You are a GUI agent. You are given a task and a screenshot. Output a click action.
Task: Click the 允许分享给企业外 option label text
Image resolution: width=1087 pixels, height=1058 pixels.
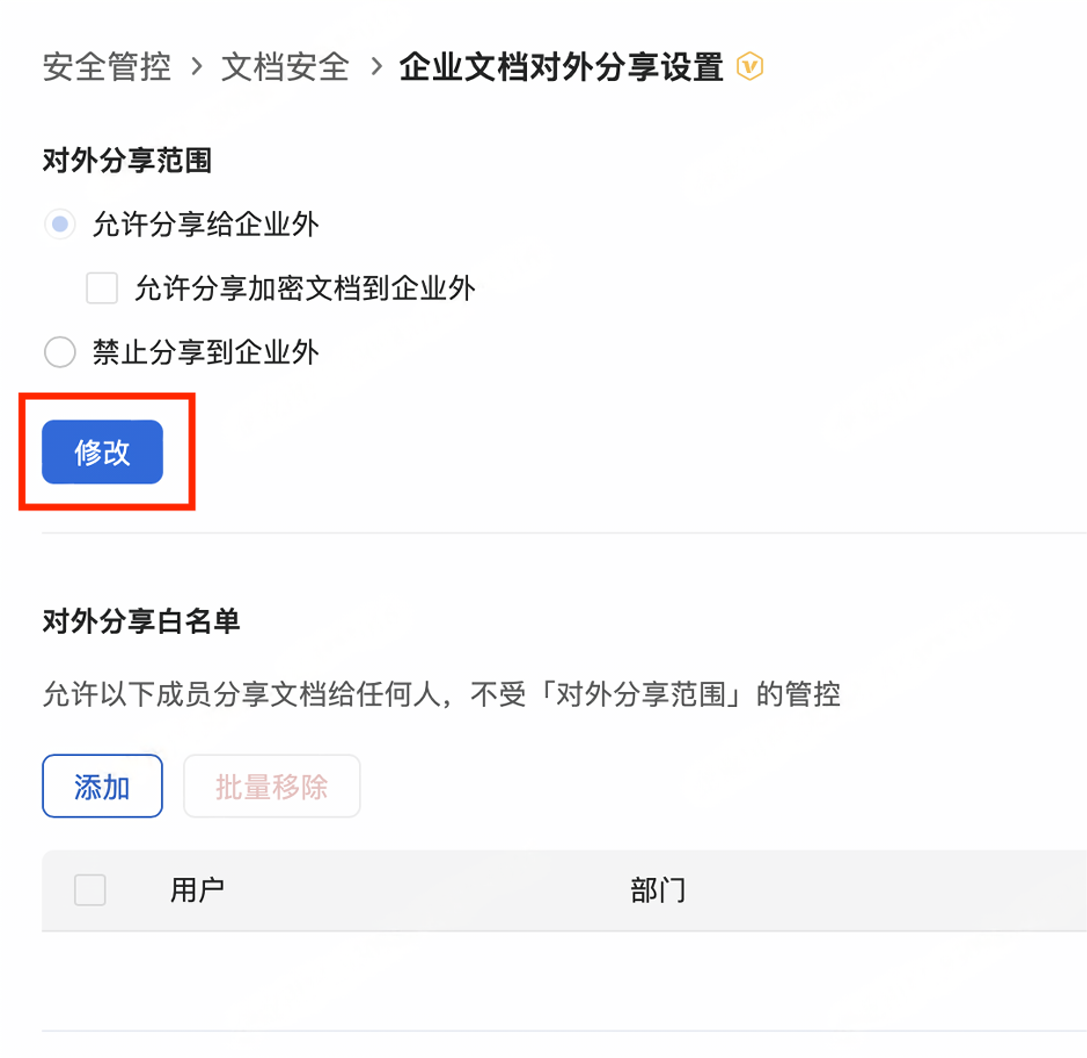pos(206,224)
